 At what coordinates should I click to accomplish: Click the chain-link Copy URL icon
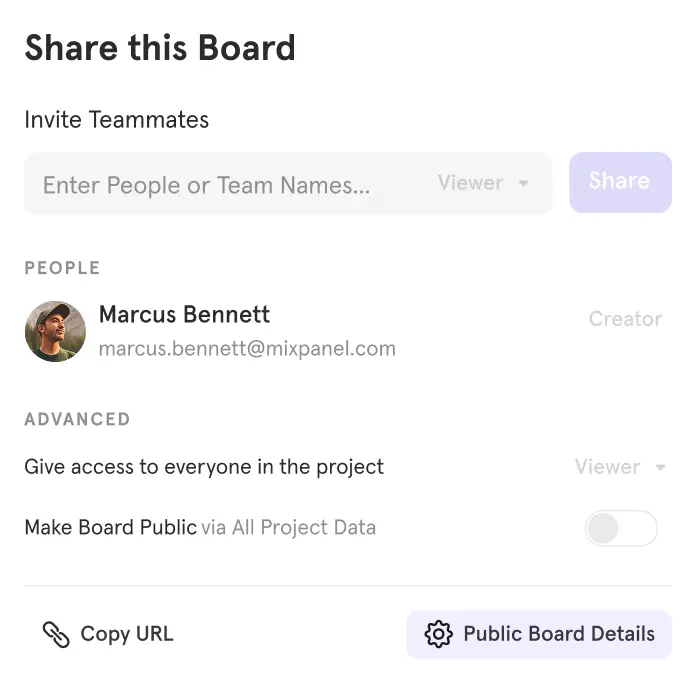coord(55,634)
